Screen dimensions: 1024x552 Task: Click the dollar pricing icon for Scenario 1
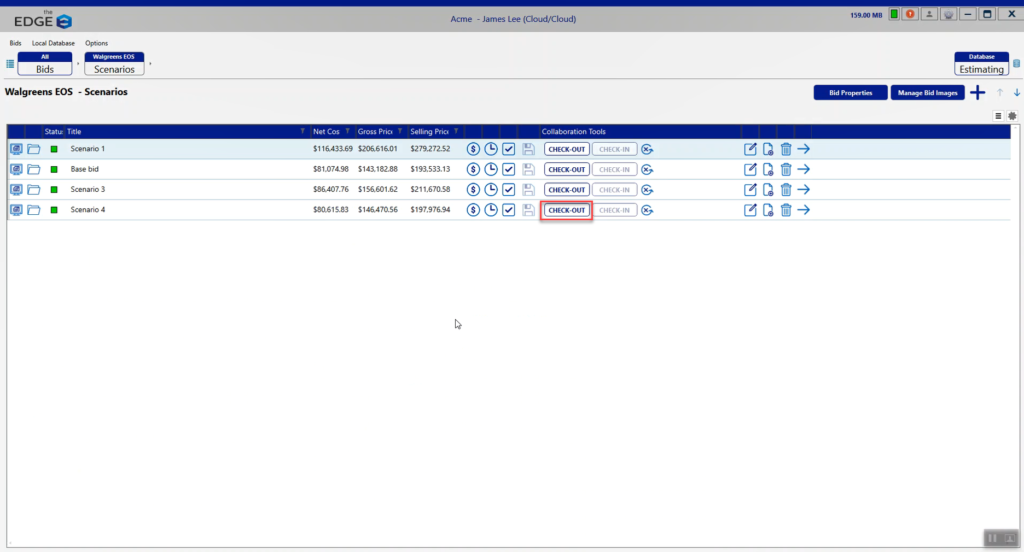(474, 149)
